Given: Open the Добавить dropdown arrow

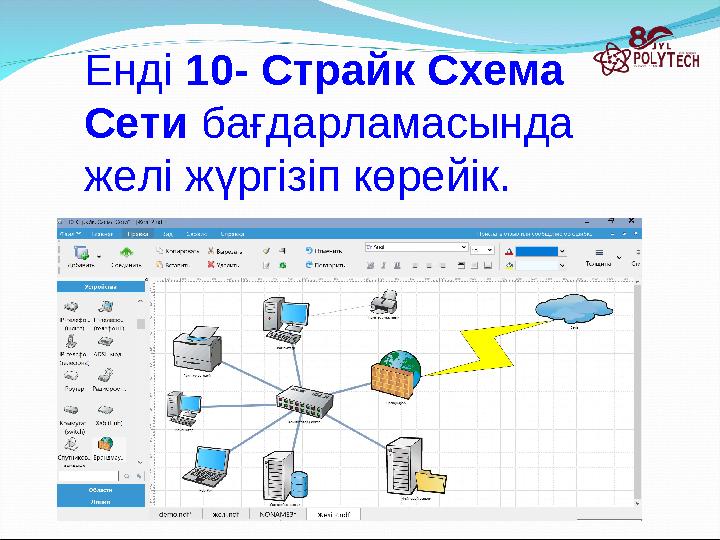Looking at the screenshot, I should tap(99, 256).
